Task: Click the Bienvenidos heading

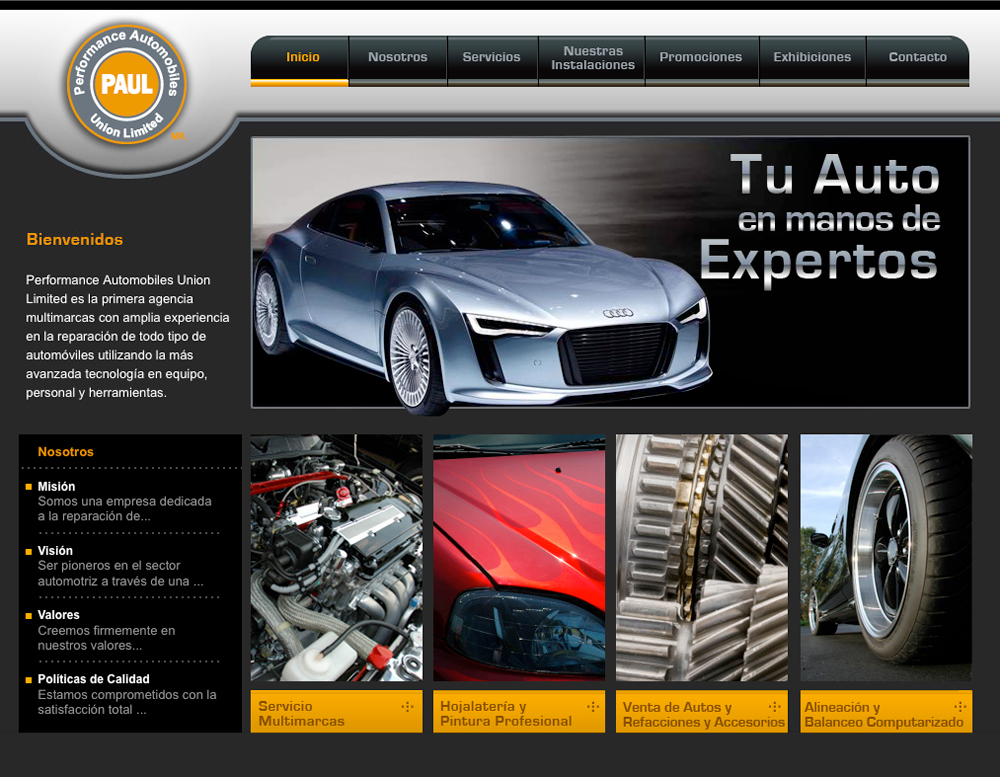Action: (x=75, y=239)
